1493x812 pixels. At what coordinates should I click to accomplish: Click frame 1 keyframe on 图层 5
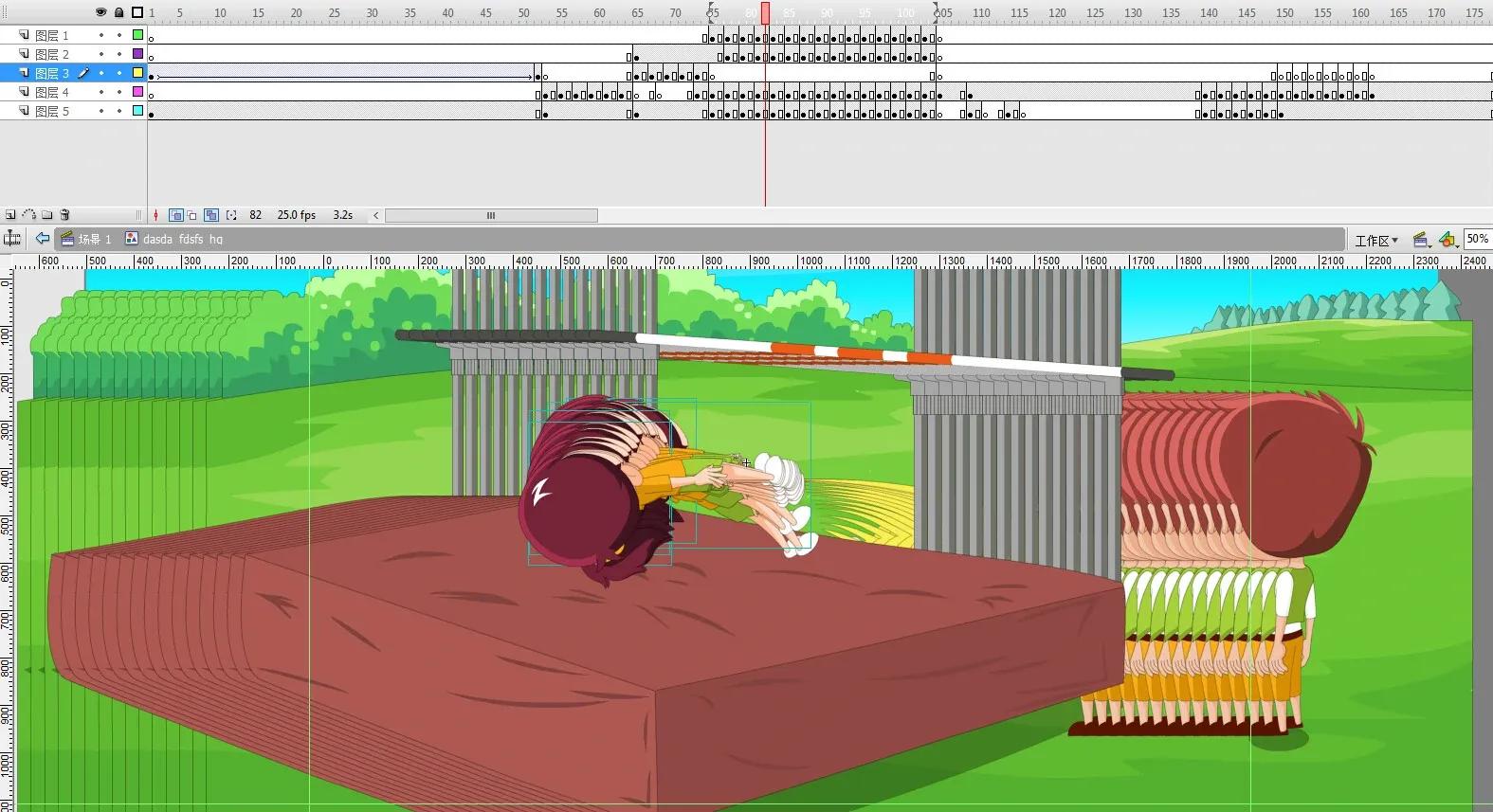point(152,113)
